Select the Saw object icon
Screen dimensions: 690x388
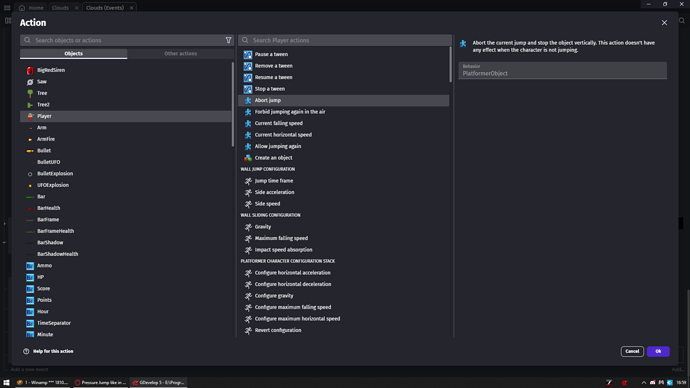click(x=30, y=82)
